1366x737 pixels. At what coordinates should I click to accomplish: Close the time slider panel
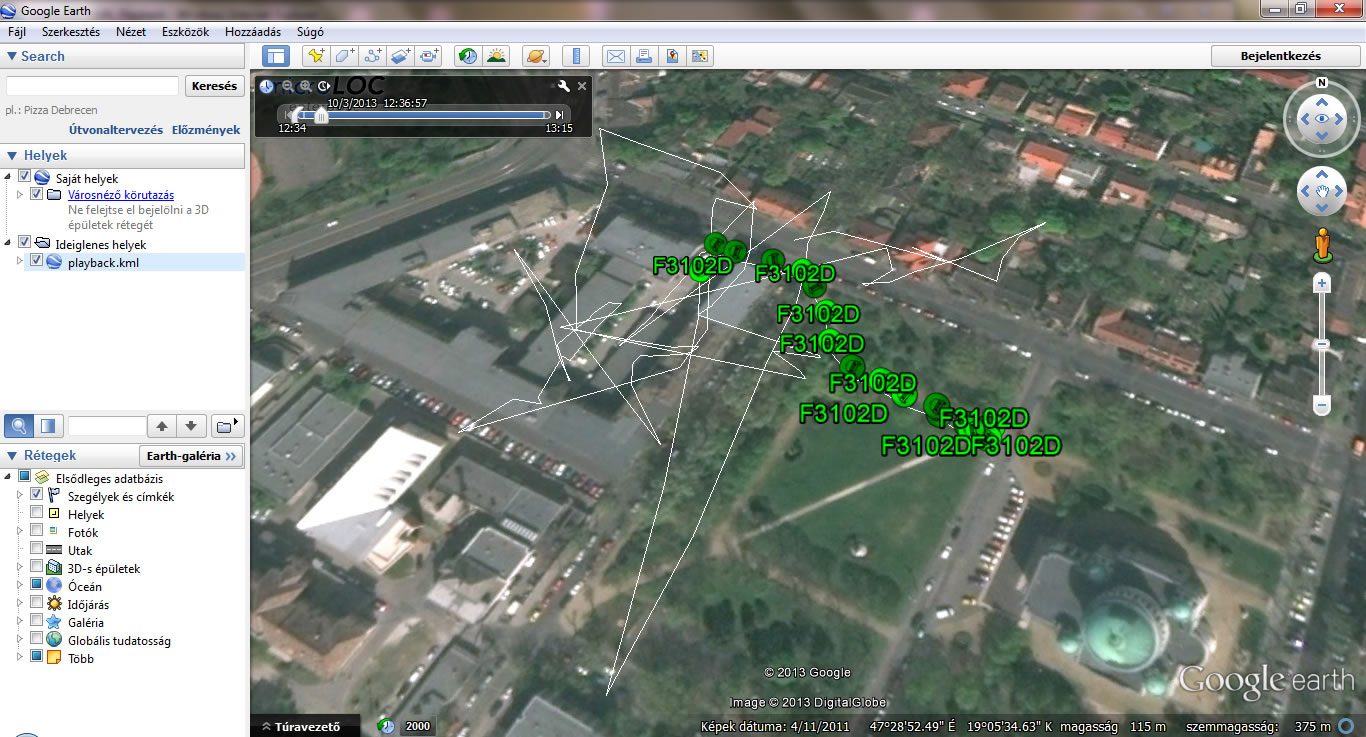click(582, 86)
